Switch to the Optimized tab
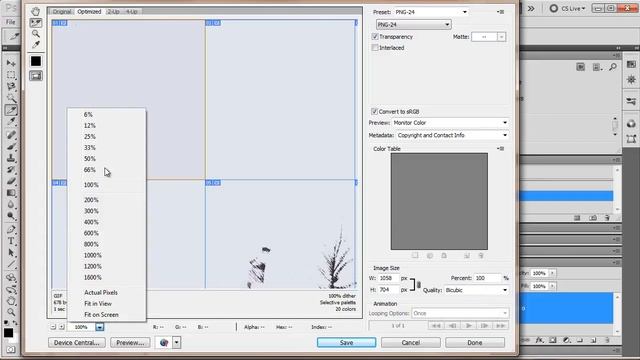Viewport: 640px width, 360px height. pyautogui.click(x=89, y=11)
